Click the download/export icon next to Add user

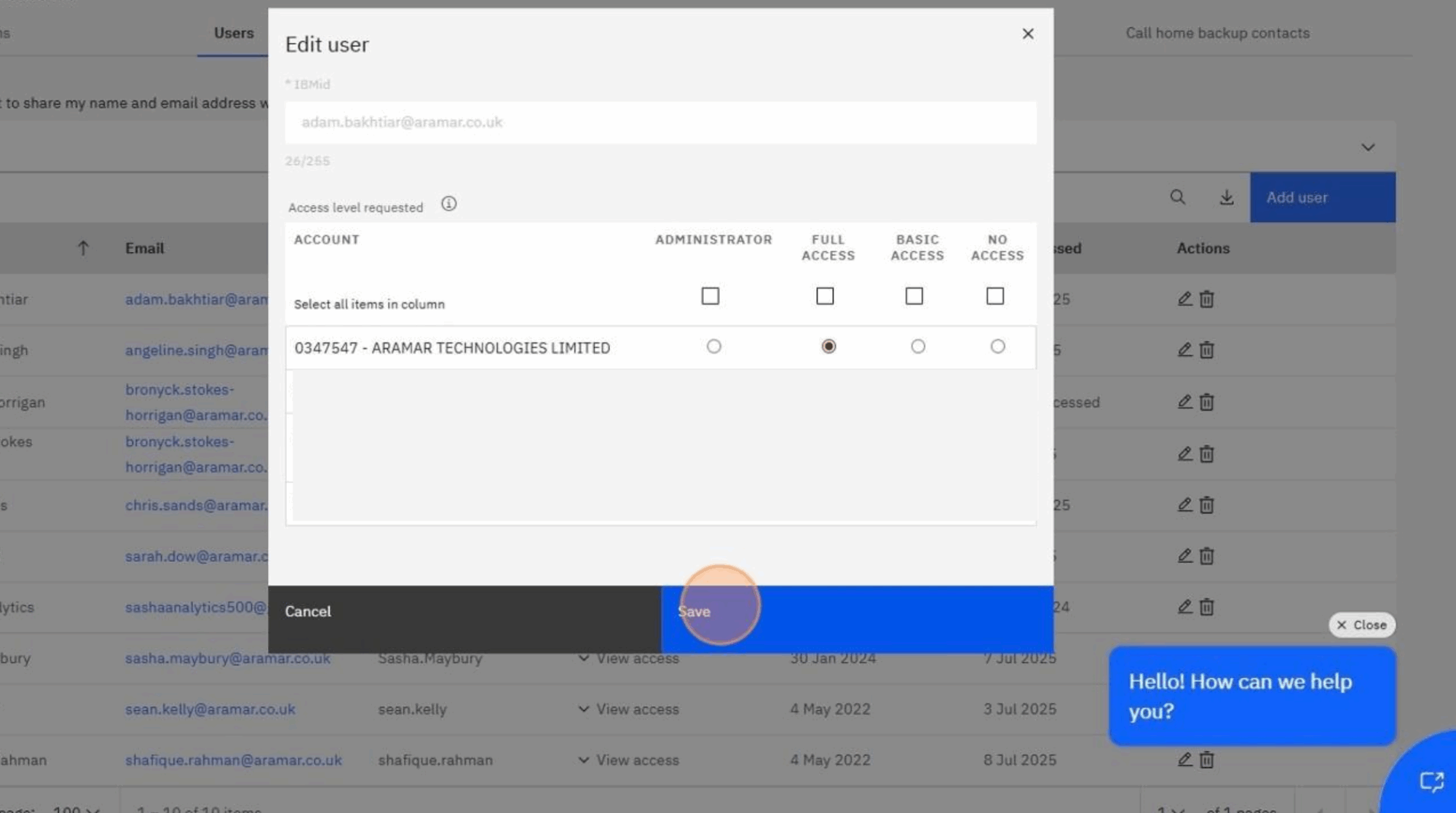1226,197
